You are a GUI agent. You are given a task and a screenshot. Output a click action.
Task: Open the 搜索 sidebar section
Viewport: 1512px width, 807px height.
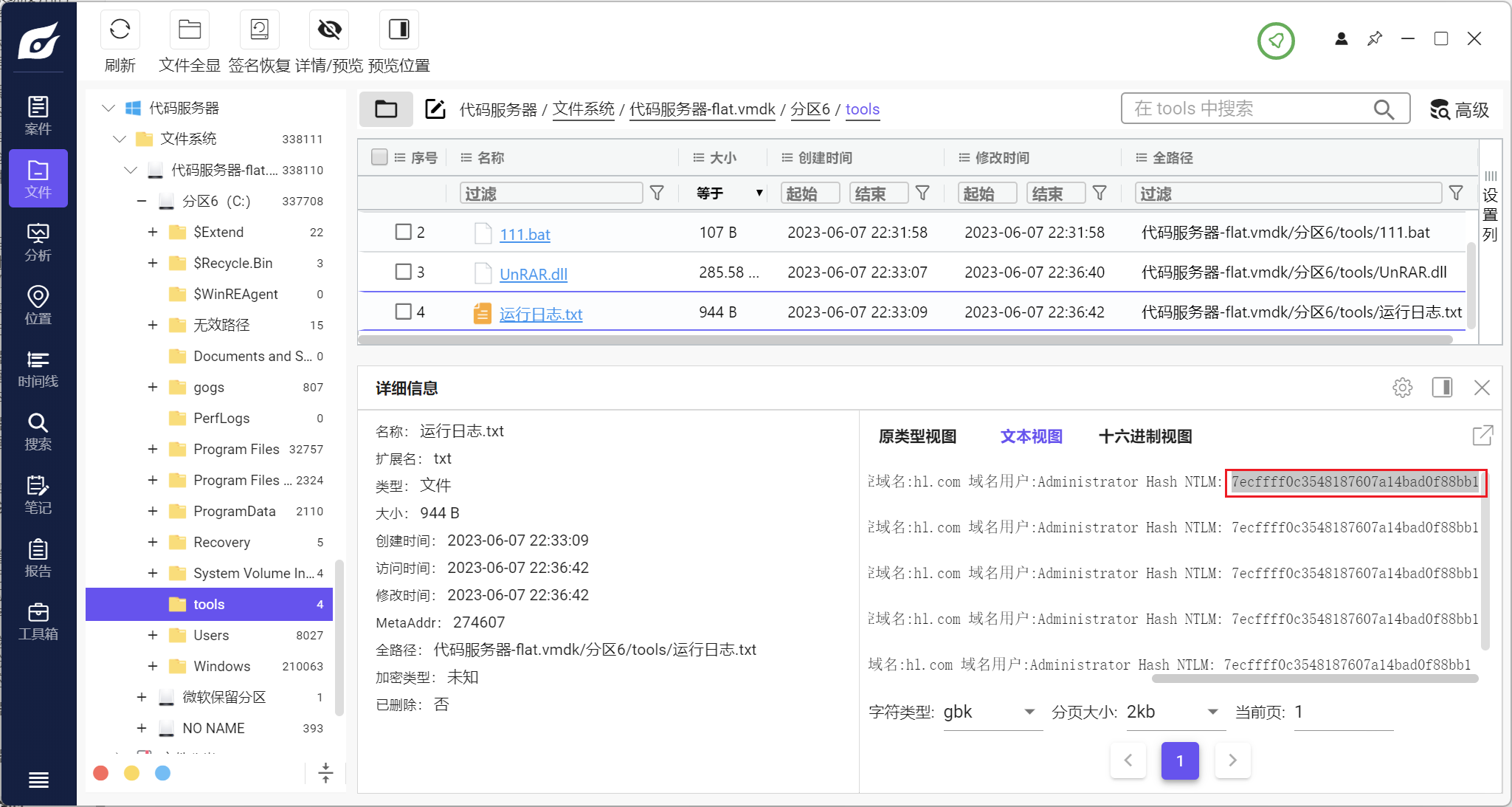click(x=38, y=431)
